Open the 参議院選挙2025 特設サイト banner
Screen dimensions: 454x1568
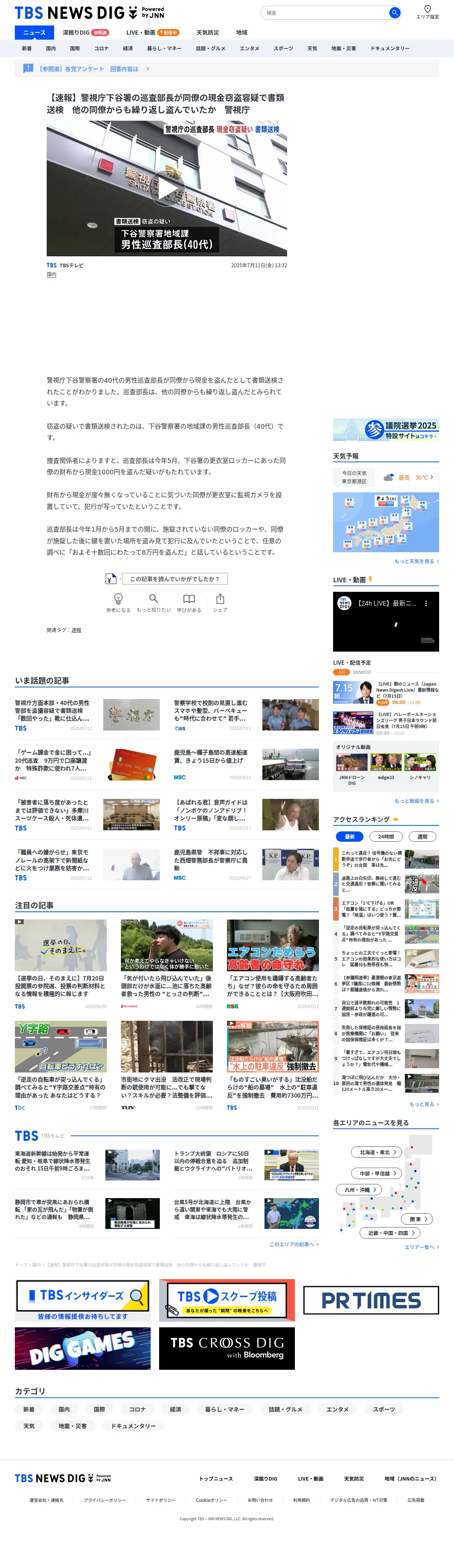386,429
